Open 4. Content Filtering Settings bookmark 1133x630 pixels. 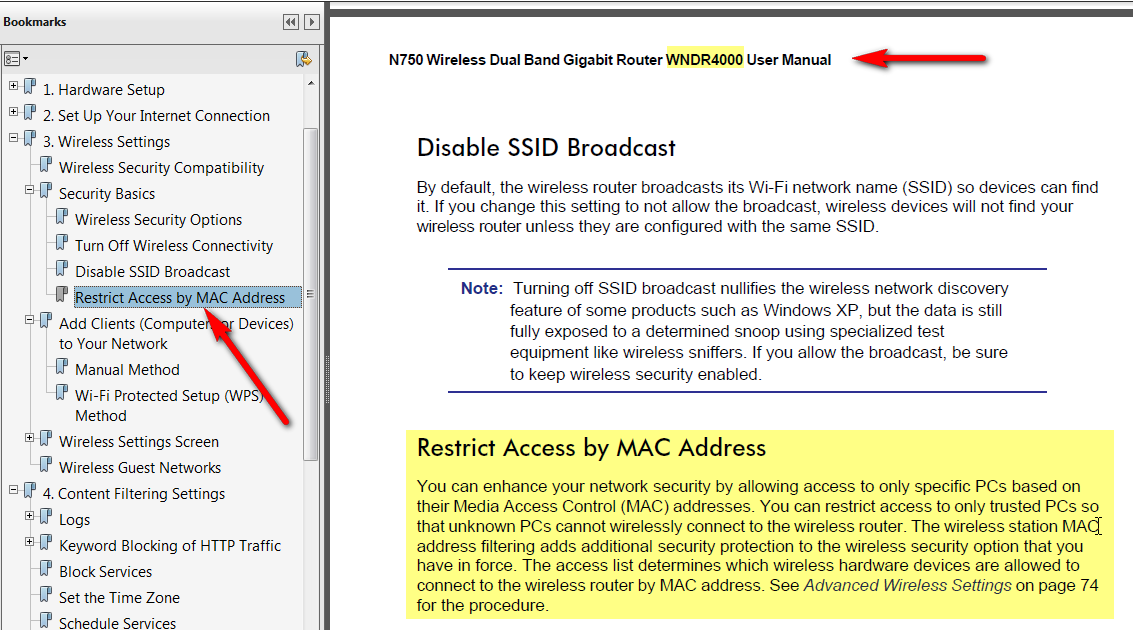[x=134, y=493]
